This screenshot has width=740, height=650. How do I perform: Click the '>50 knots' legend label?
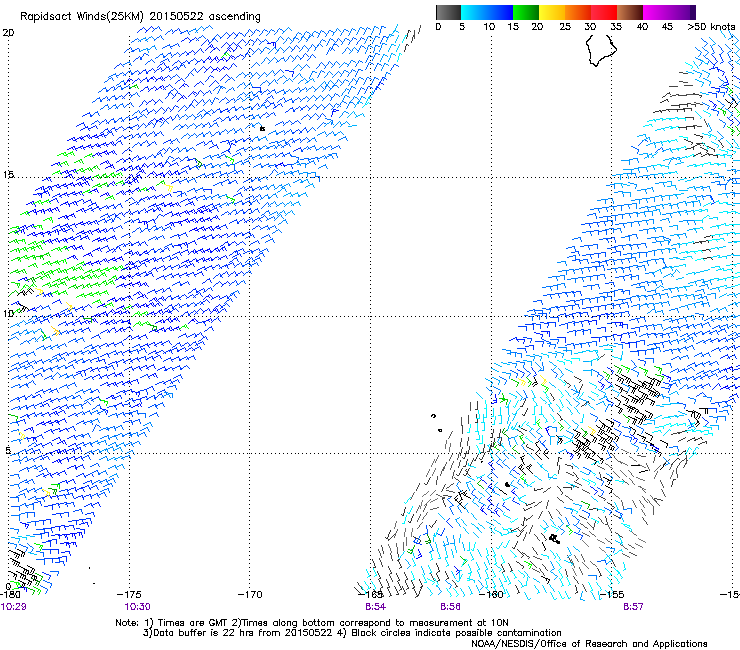pos(711,27)
